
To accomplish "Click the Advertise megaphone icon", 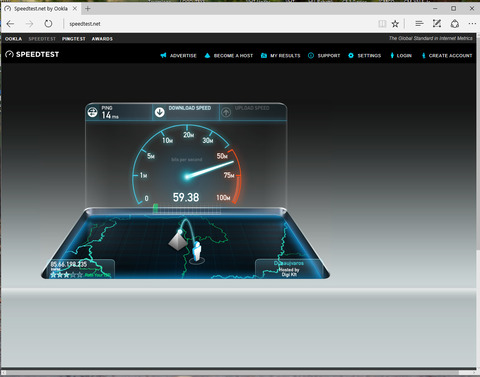I will click(163, 55).
